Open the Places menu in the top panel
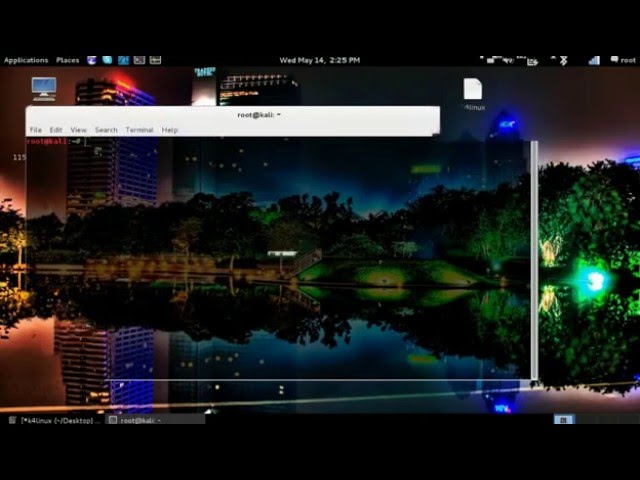640x480 pixels. click(x=67, y=60)
